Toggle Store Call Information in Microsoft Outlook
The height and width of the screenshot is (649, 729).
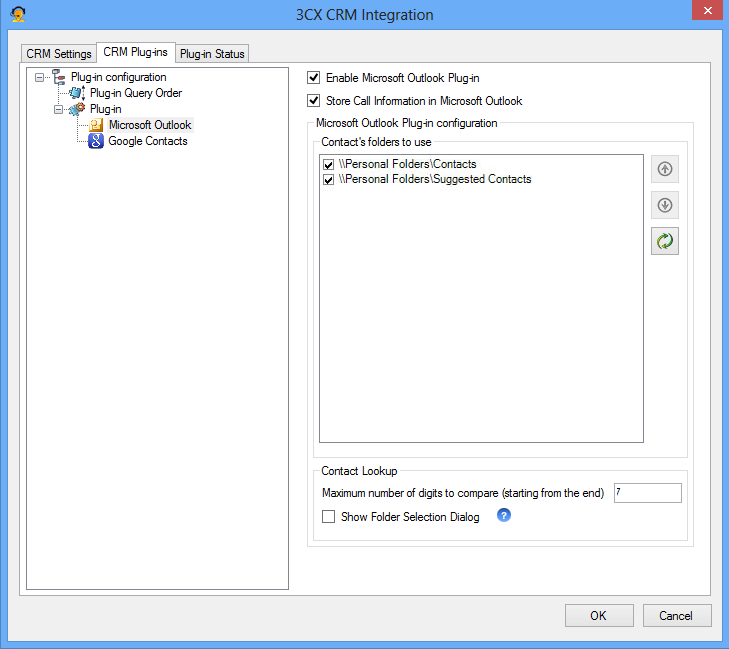point(313,100)
